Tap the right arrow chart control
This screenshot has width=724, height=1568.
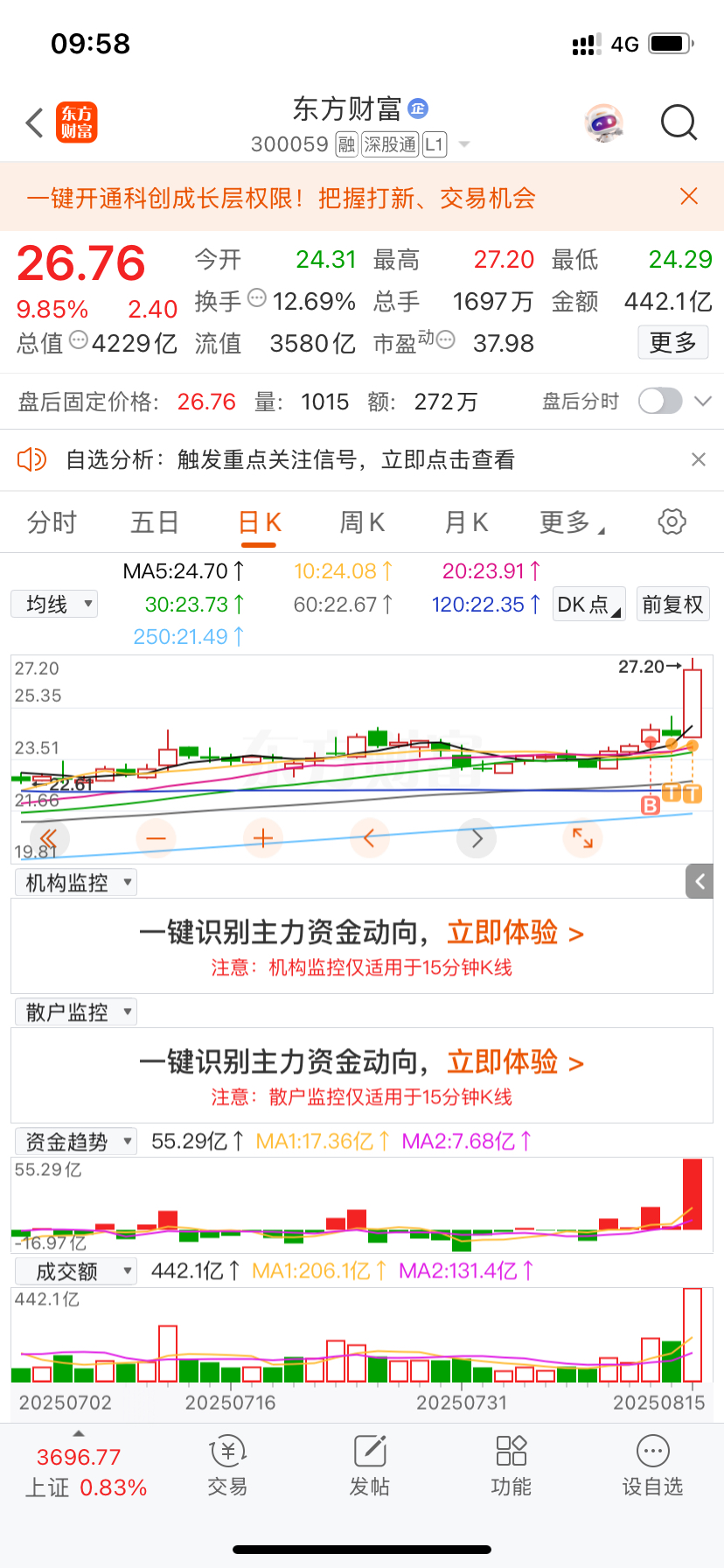tap(477, 838)
